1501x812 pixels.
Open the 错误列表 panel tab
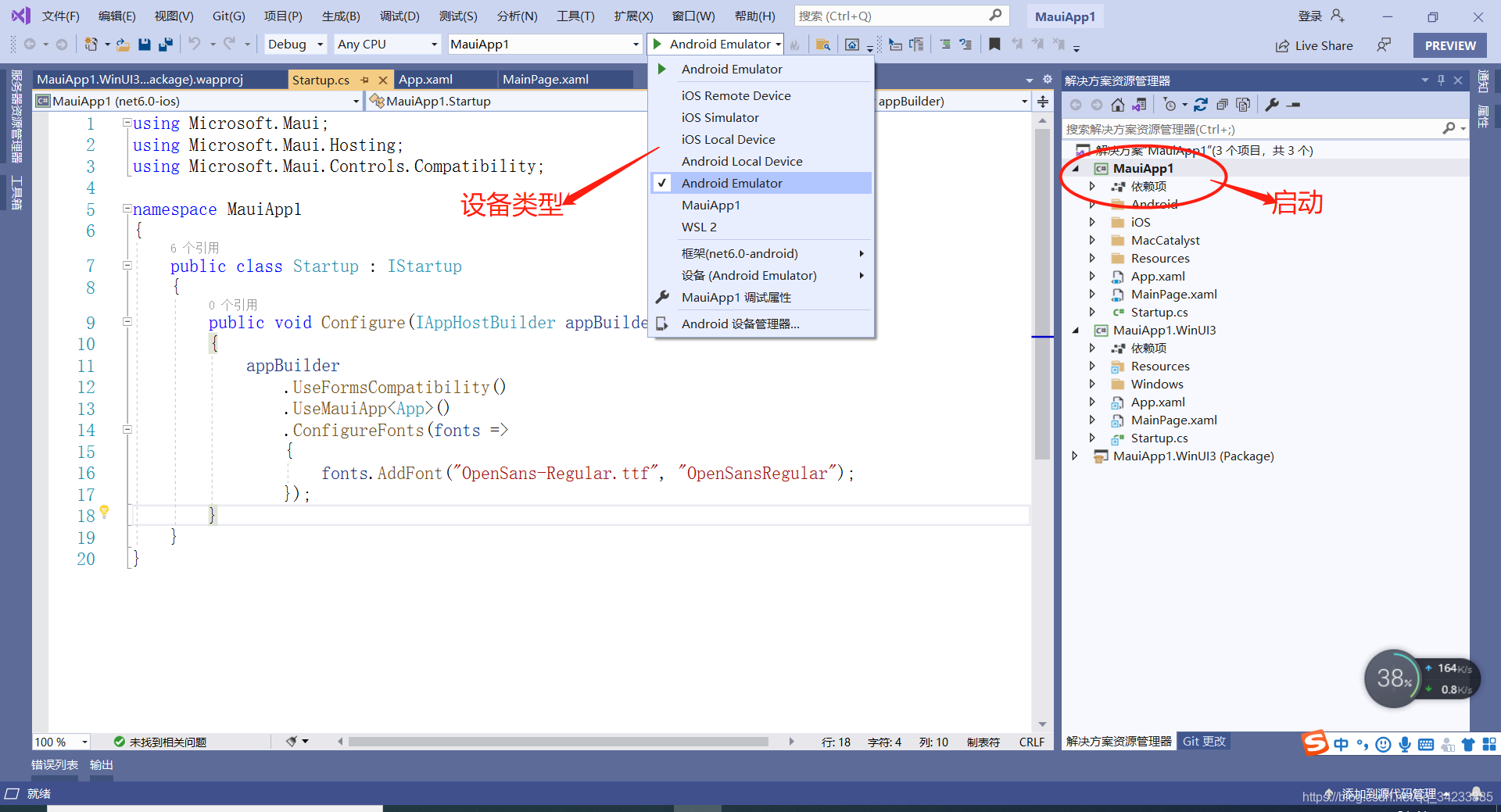(x=55, y=764)
